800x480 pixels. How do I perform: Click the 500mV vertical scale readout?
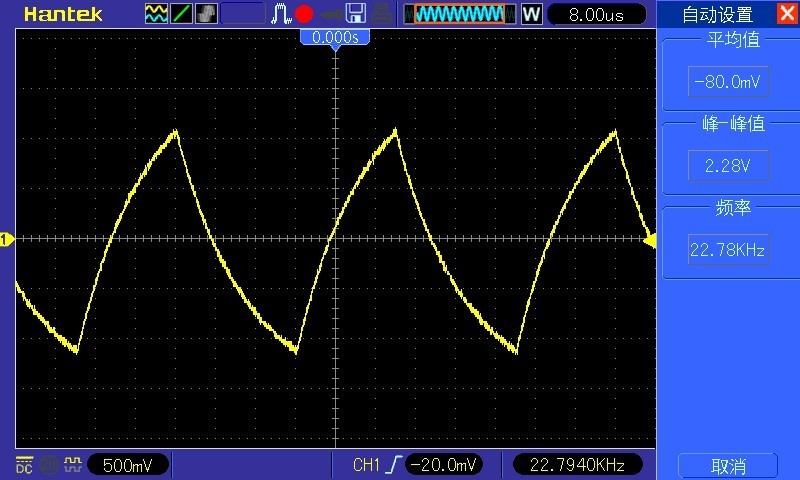(x=128, y=464)
